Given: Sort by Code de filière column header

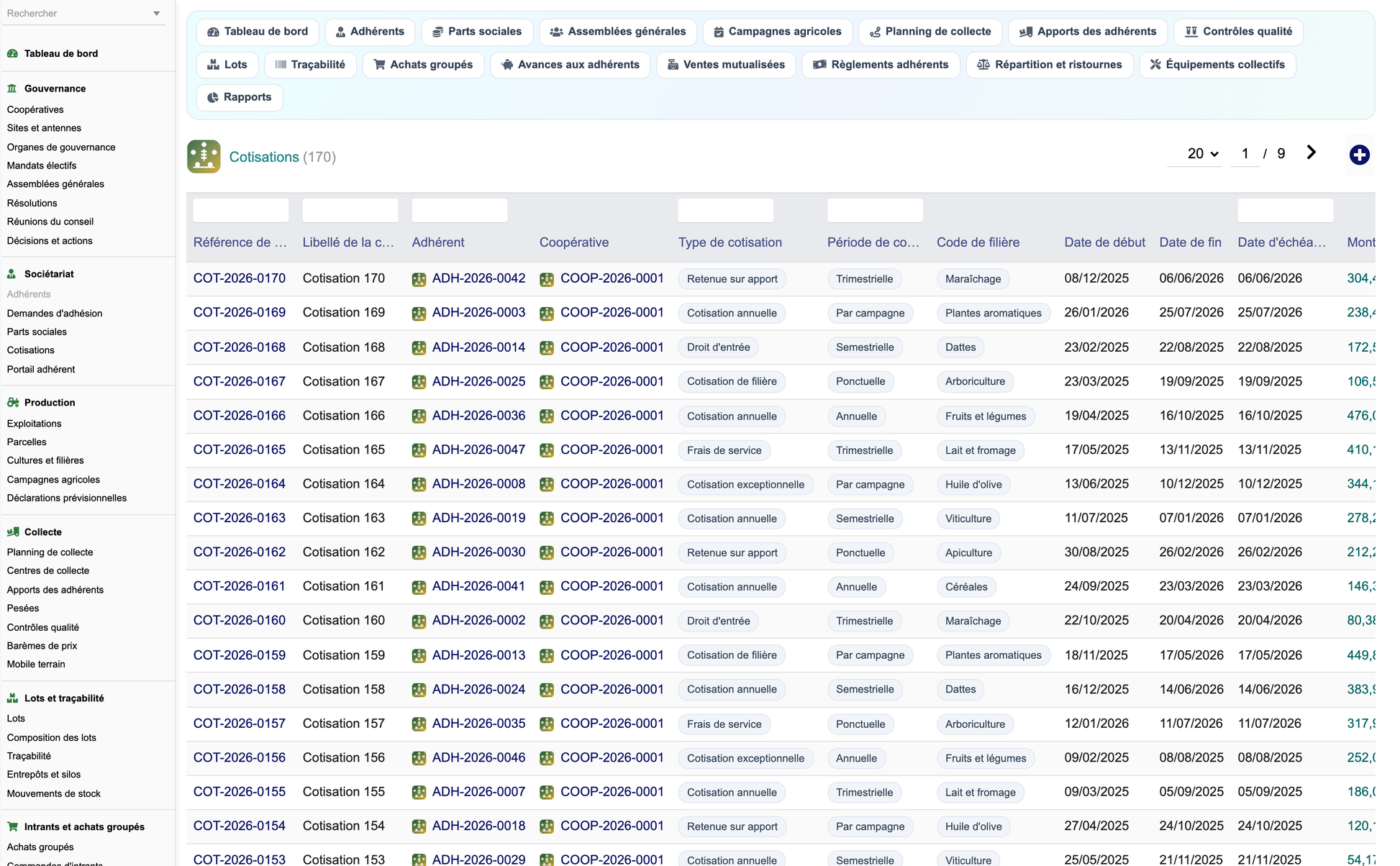Looking at the screenshot, I should tap(978, 242).
